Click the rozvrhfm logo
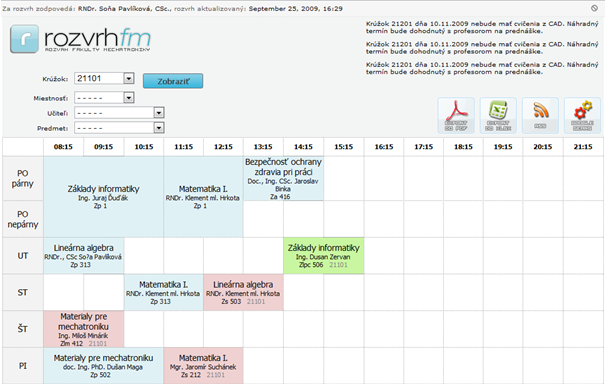Screen dimensions: 606x384 point(80,39)
